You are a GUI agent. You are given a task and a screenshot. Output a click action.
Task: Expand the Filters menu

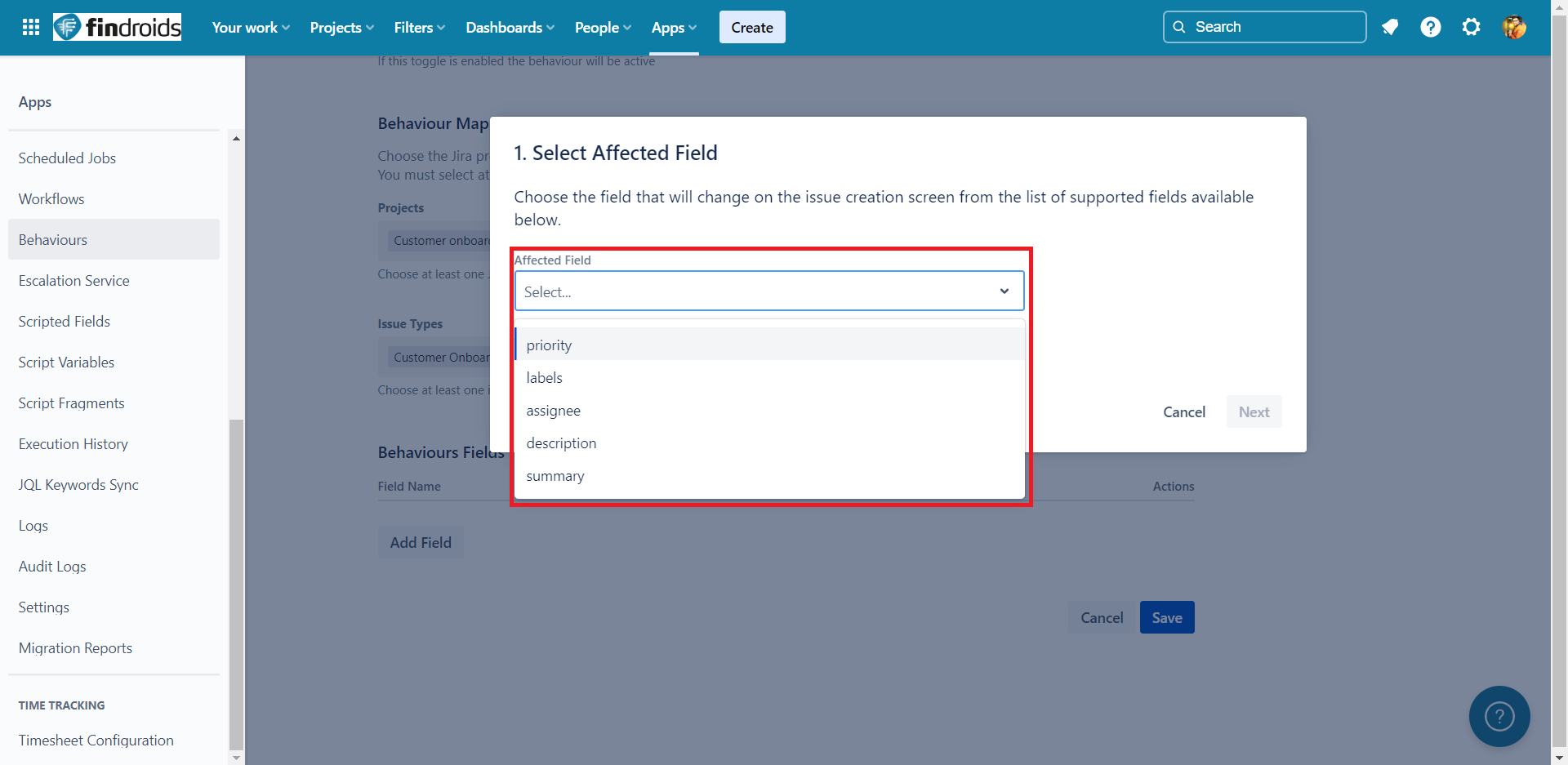[x=420, y=27]
